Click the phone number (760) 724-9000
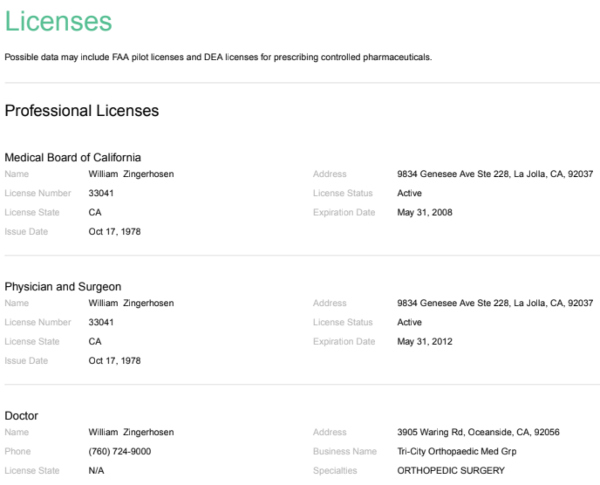 [120, 451]
